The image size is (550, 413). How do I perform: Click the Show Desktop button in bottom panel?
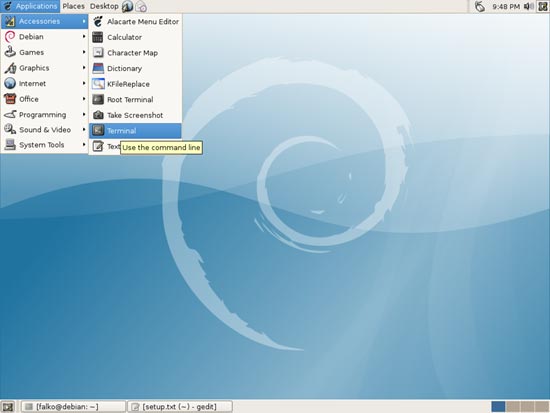pyautogui.click(x=8, y=407)
